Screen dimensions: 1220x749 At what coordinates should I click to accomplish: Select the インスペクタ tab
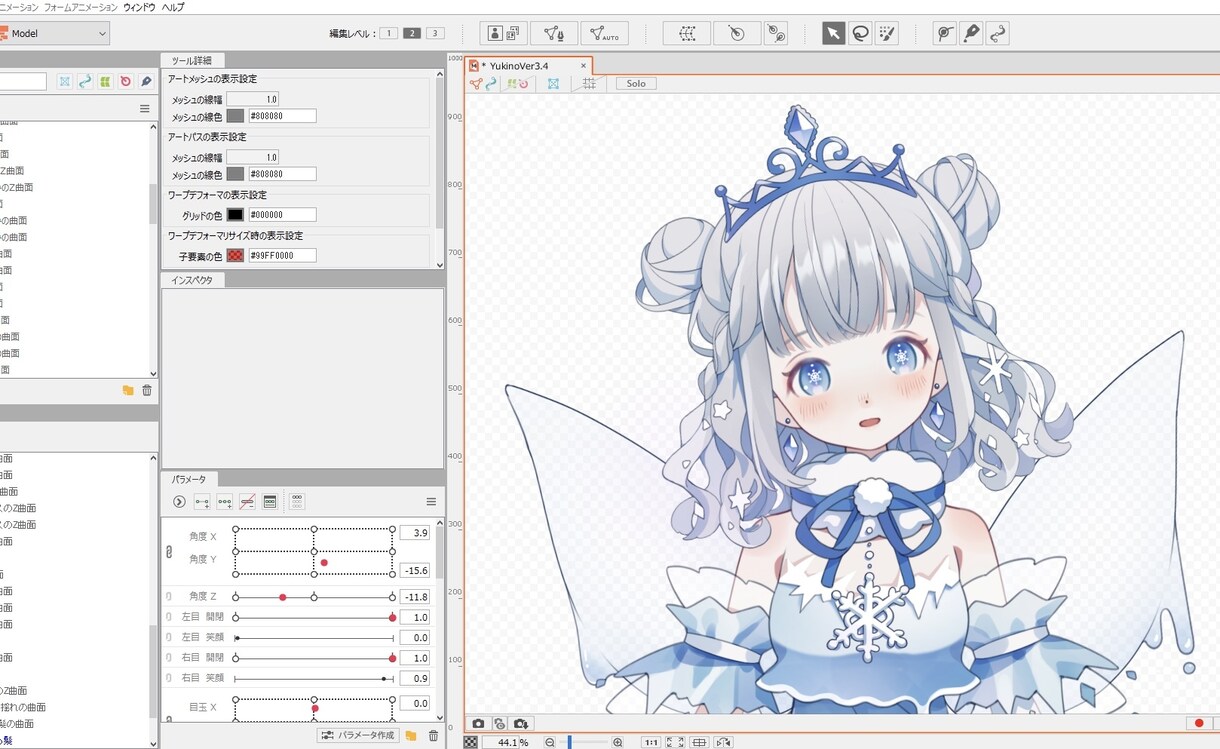[x=193, y=280]
